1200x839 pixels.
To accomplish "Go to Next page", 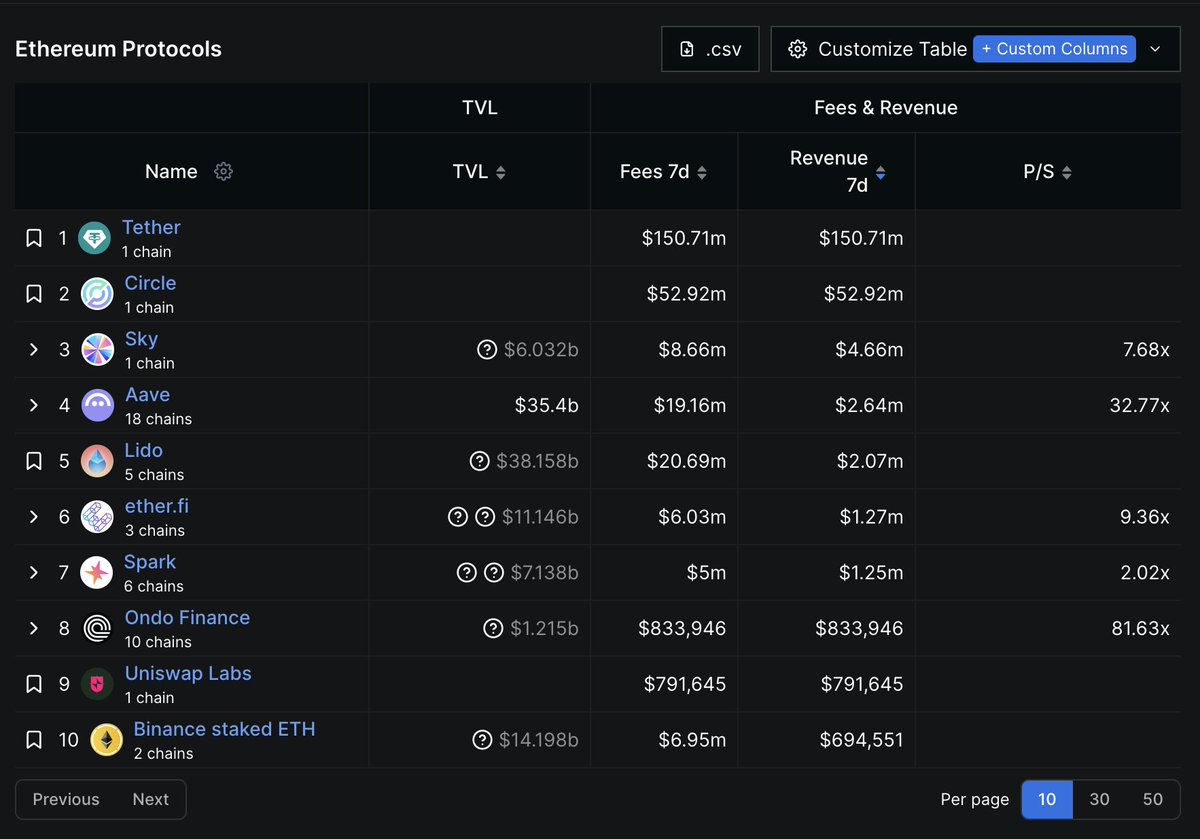I will [151, 799].
